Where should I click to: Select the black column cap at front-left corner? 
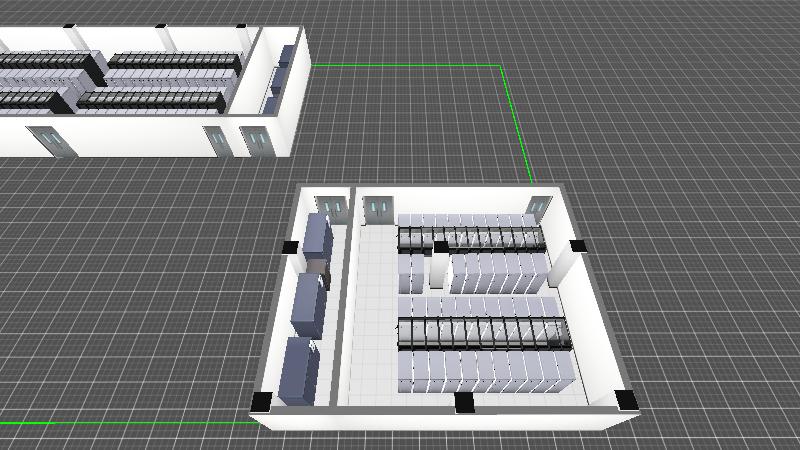261,401
